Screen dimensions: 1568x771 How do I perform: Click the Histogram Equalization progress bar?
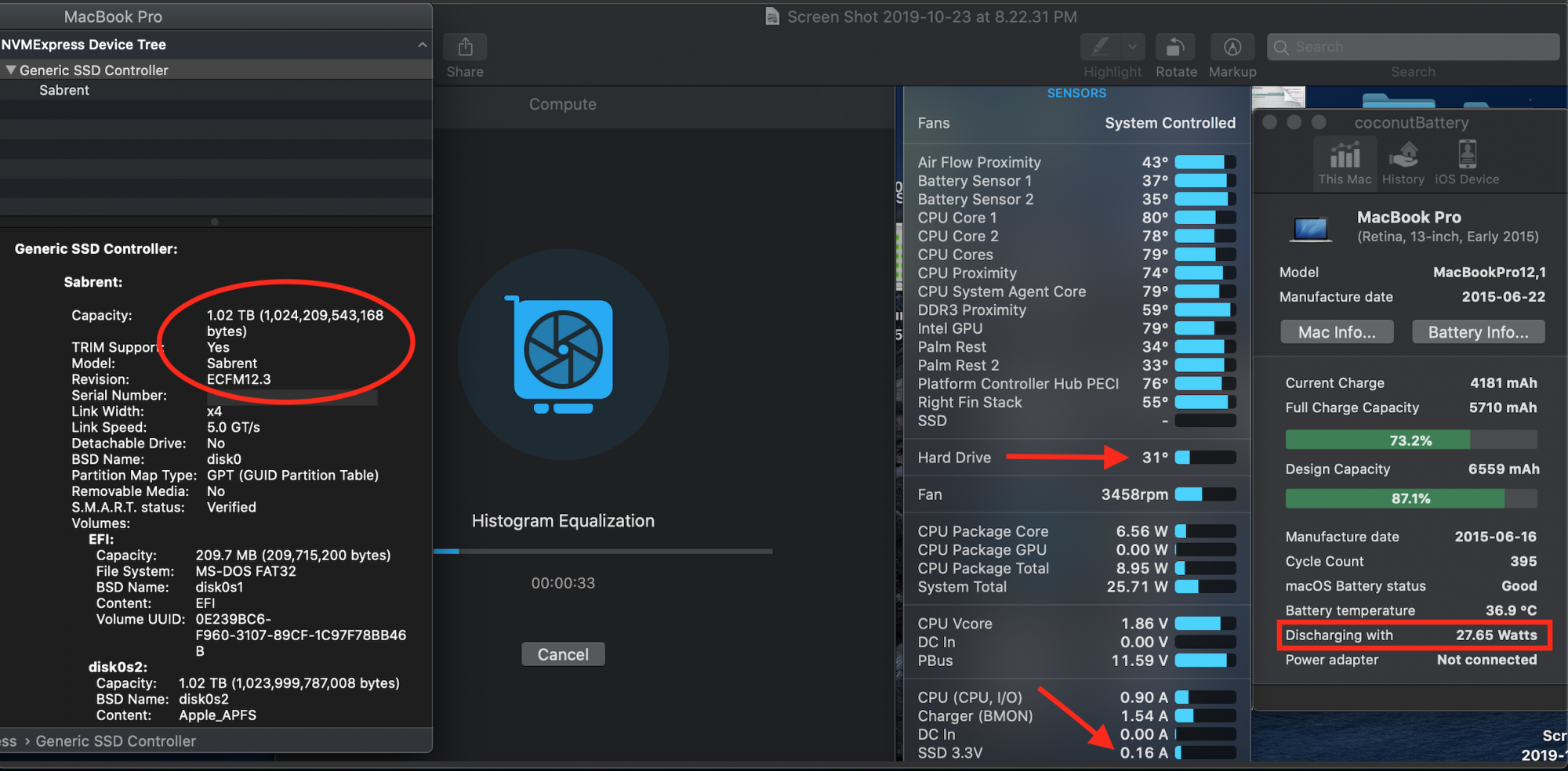click(603, 552)
